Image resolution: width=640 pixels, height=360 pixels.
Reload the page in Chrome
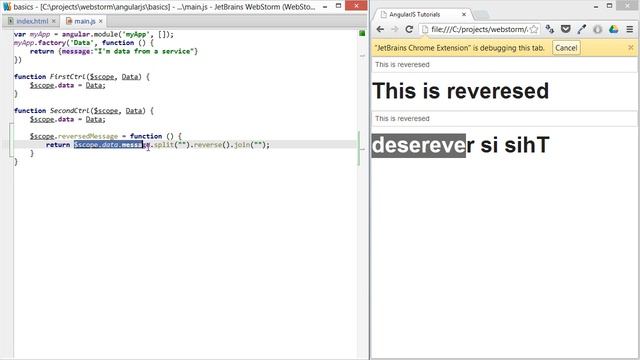click(x=409, y=29)
